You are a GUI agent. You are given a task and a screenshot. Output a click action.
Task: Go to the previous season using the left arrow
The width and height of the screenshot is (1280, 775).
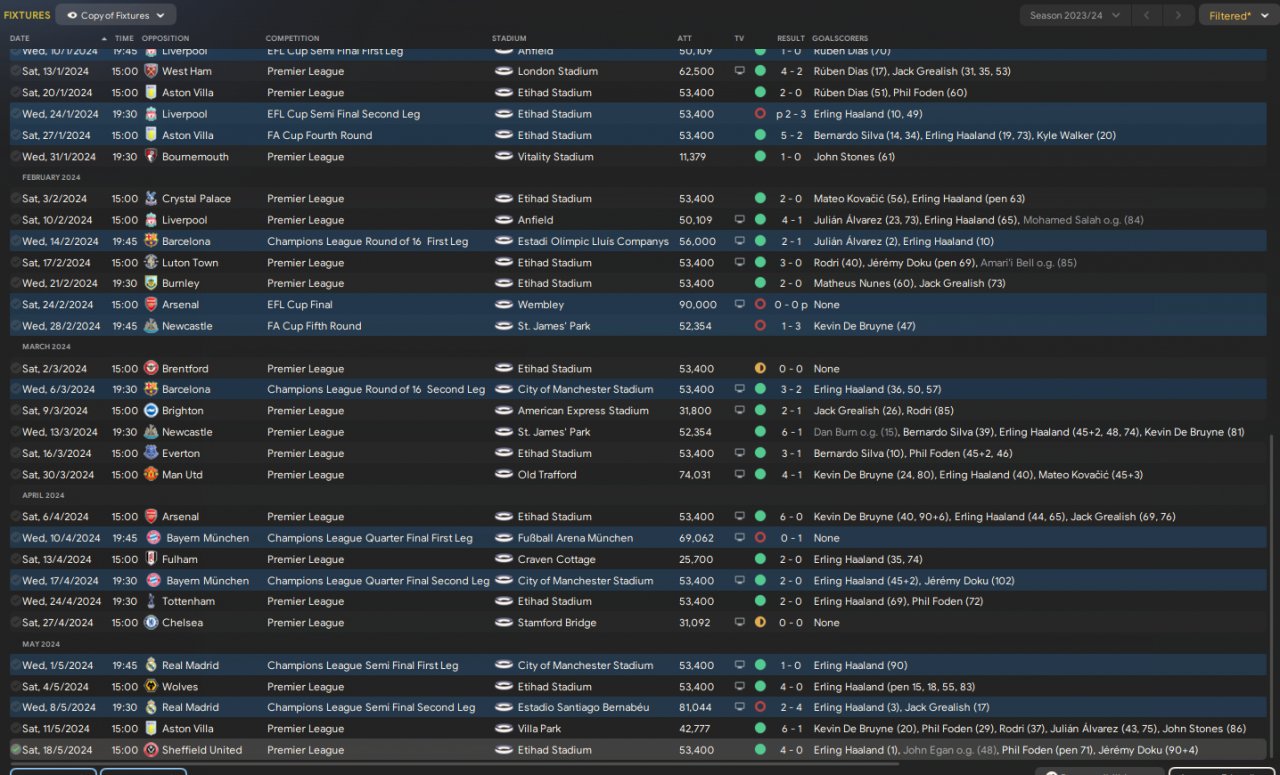[1148, 15]
